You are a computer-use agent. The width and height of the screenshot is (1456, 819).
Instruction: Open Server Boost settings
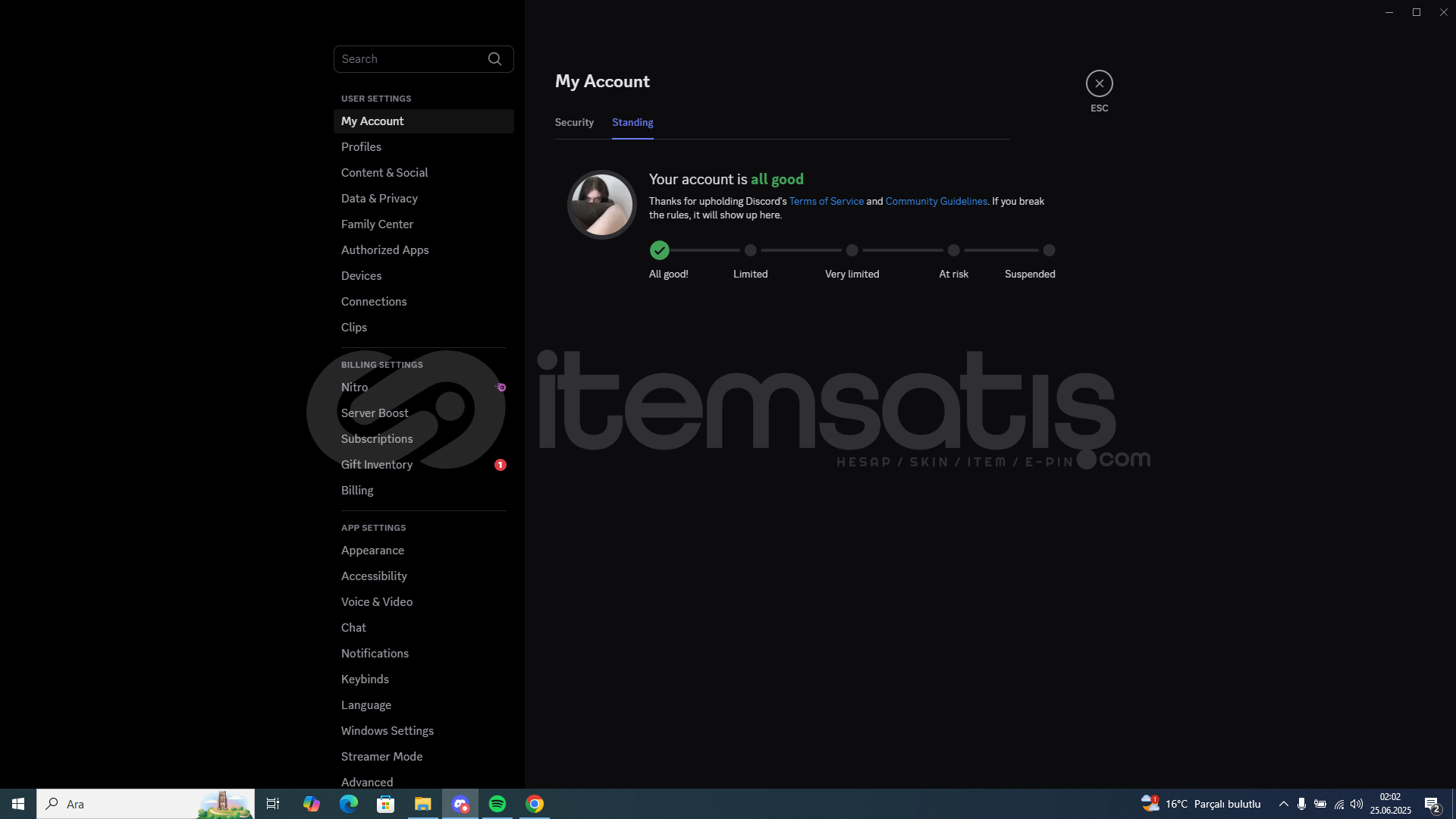[423, 413]
